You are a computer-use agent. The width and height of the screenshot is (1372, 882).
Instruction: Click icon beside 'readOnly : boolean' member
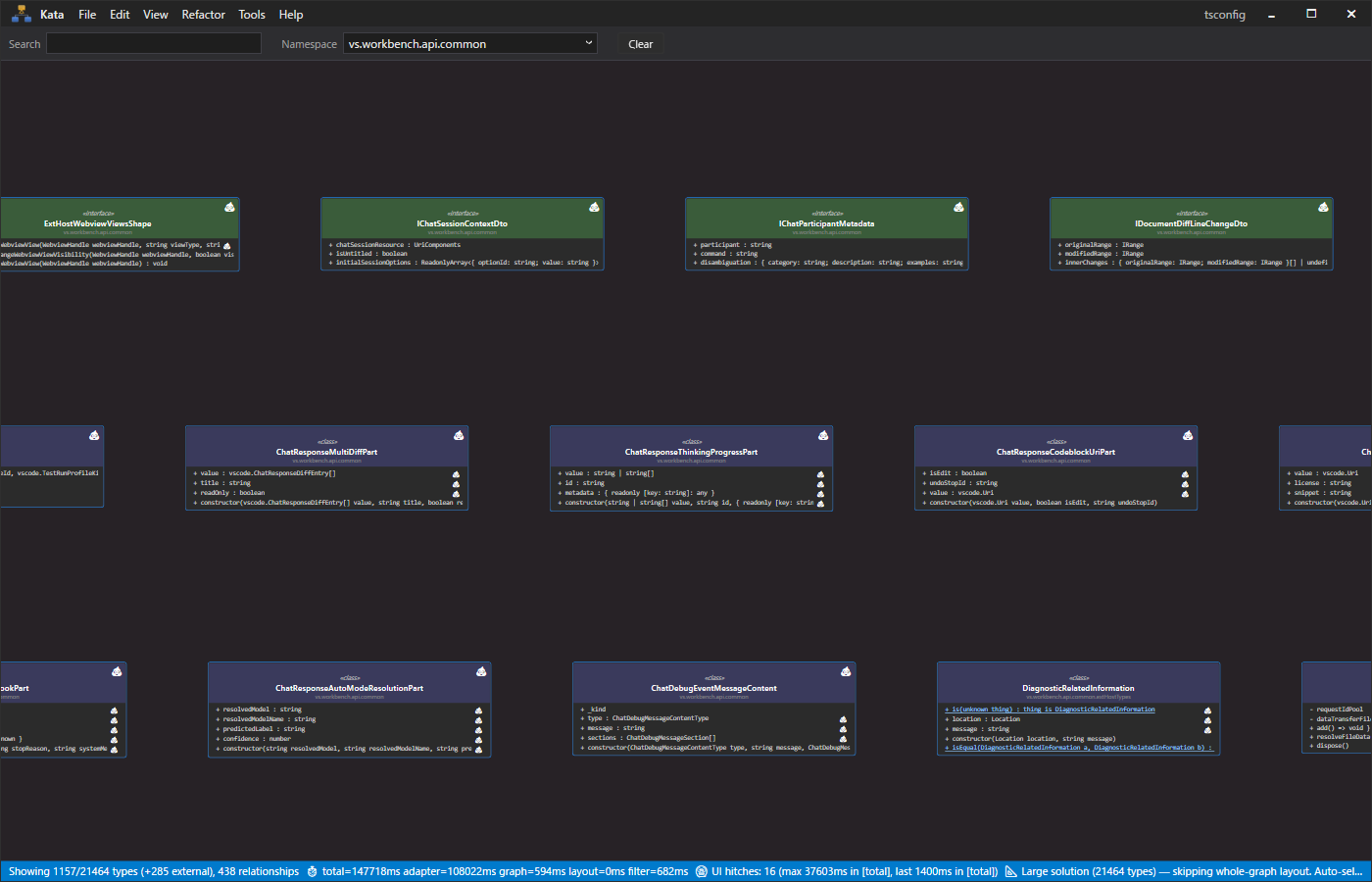pos(456,494)
